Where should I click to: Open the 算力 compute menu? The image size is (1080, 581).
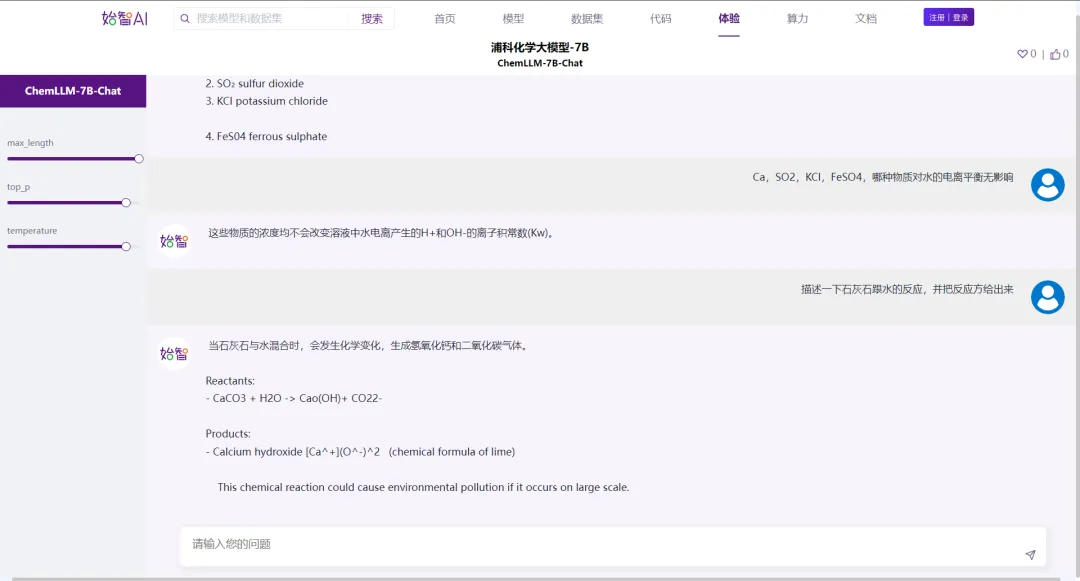(x=797, y=19)
